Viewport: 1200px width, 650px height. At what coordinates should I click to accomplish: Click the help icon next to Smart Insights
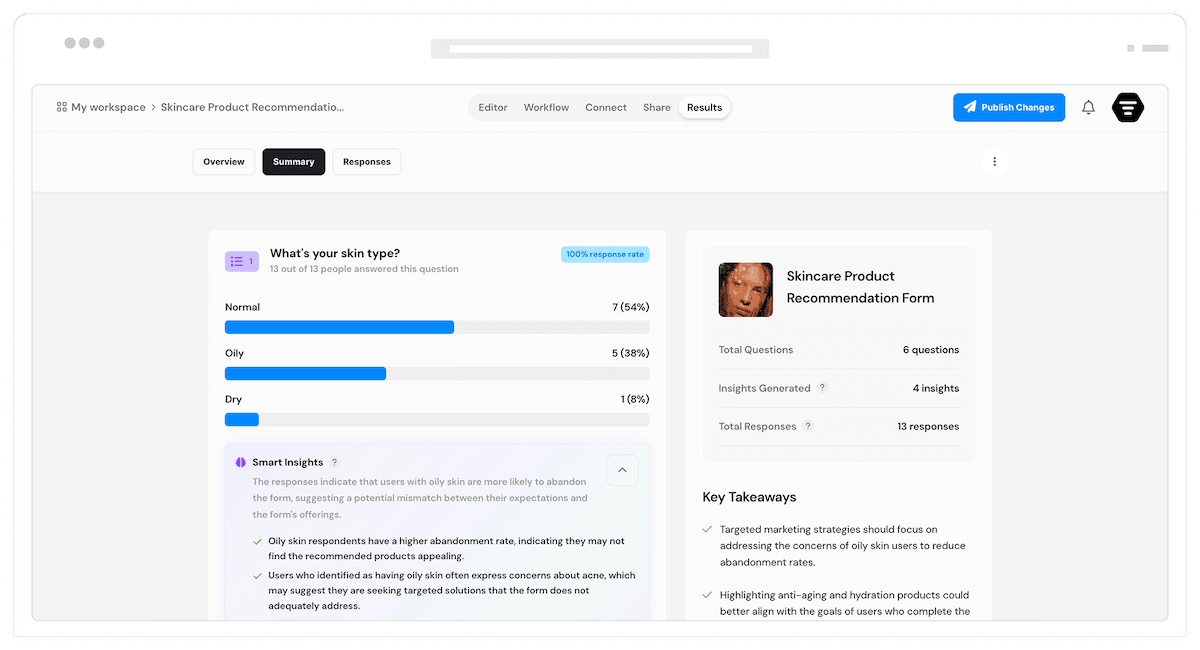334,462
